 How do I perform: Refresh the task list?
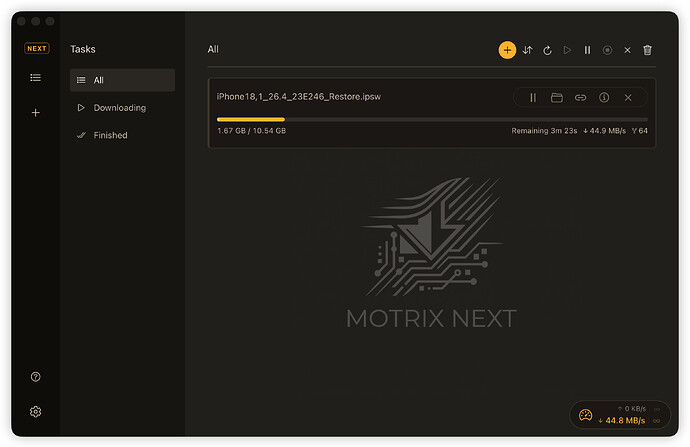[x=547, y=50]
